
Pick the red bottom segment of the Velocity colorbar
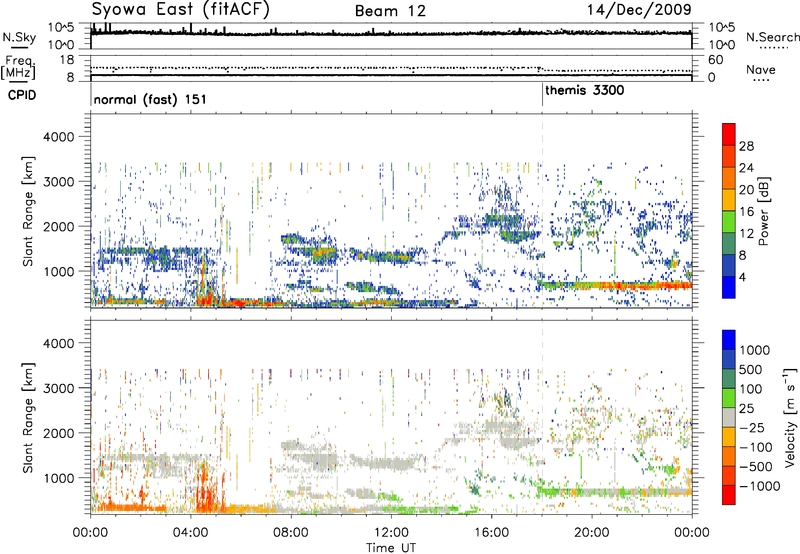[729, 495]
